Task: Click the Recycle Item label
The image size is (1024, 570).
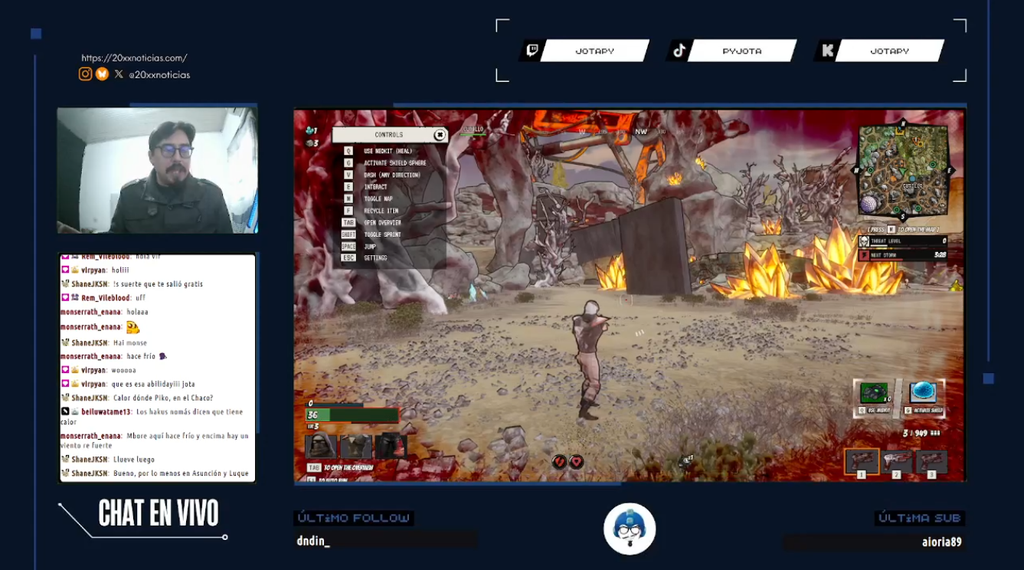Action: coord(381,211)
